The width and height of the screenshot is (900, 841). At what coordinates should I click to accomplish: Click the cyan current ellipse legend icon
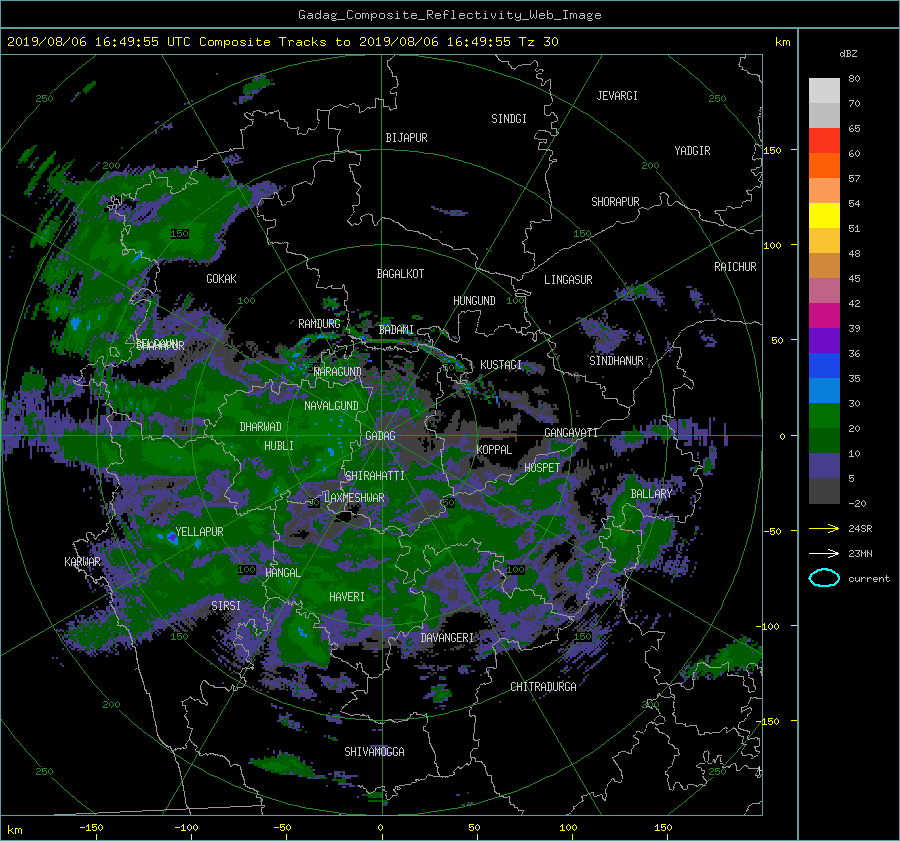pyautogui.click(x=824, y=578)
